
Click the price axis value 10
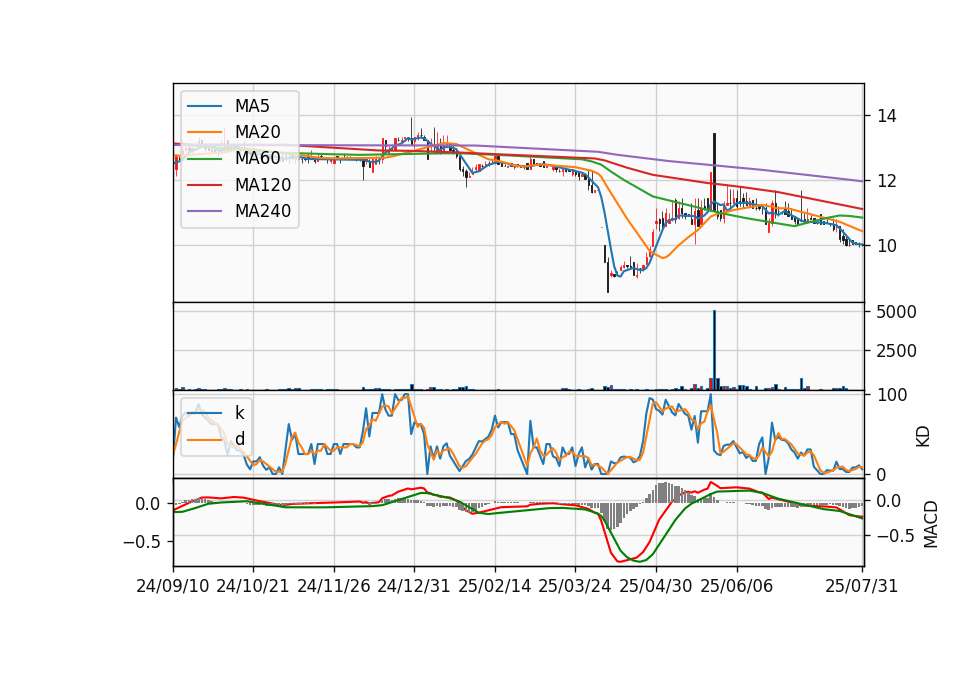click(887, 246)
